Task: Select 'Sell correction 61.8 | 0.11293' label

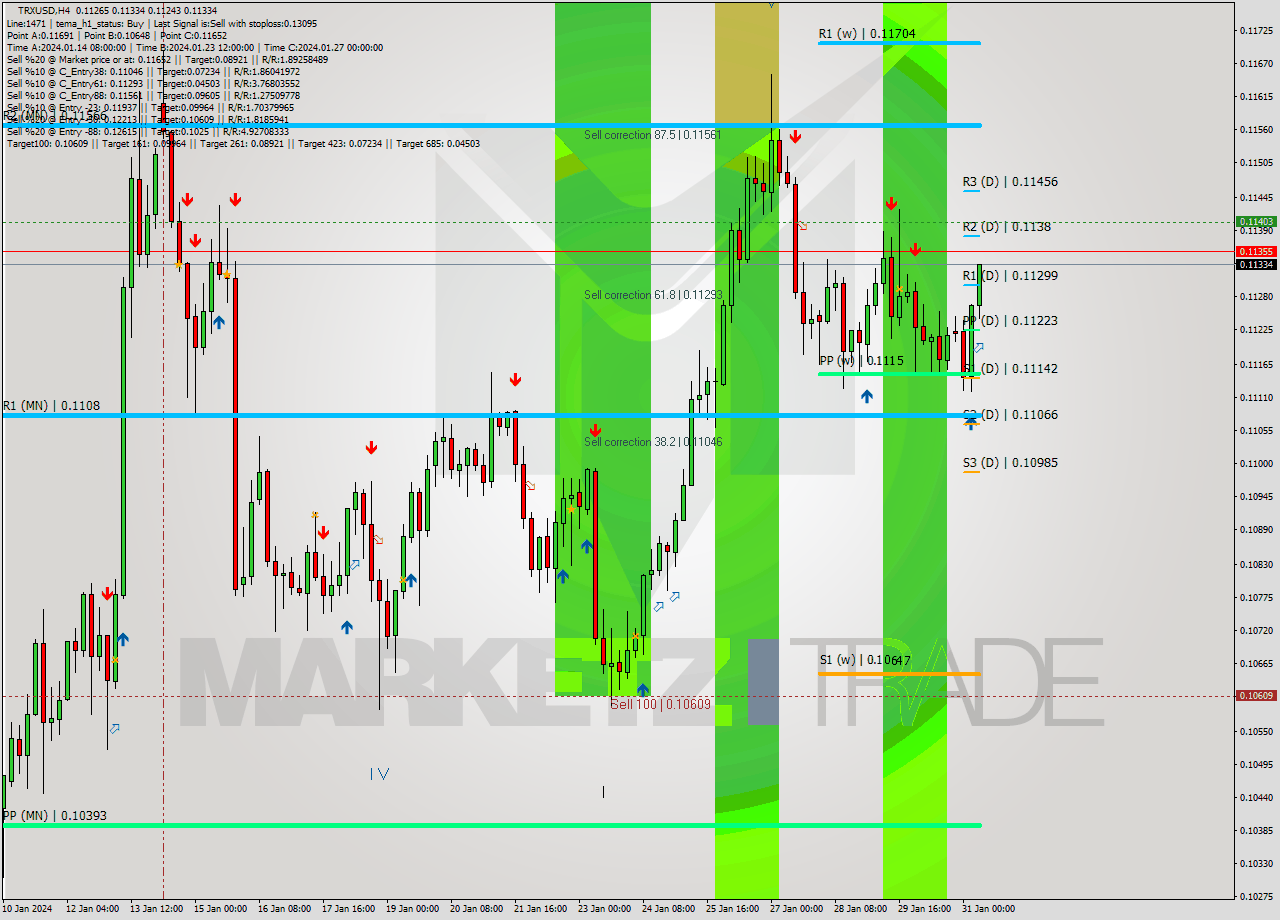Action: tap(652, 295)
